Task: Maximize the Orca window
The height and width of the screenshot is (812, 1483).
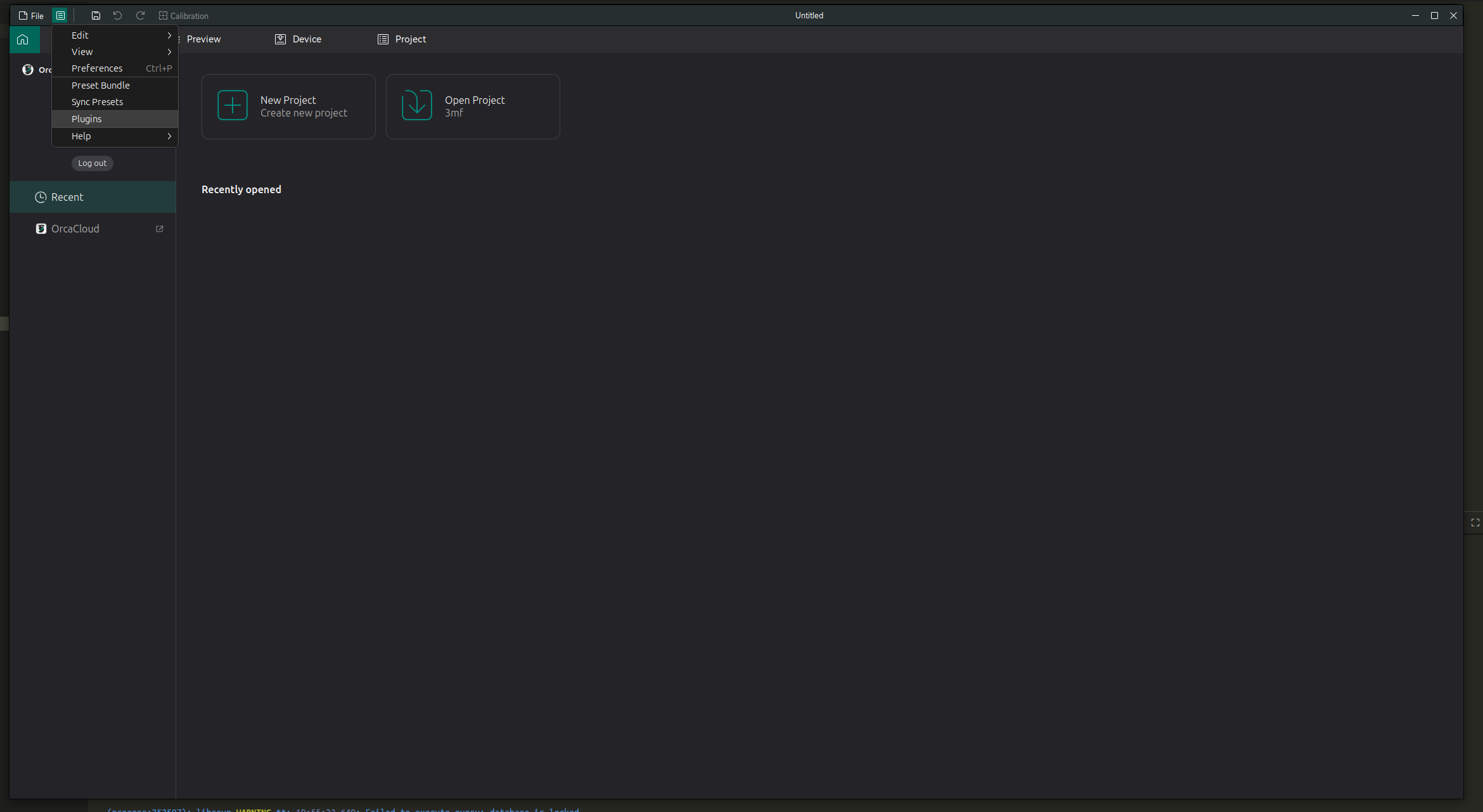Action: (1434, 15)
